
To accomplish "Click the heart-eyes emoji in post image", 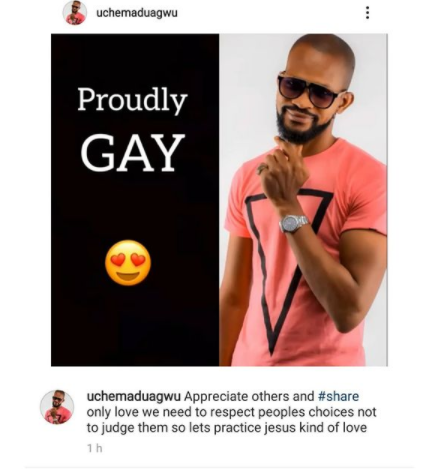I will coord(128,263).
